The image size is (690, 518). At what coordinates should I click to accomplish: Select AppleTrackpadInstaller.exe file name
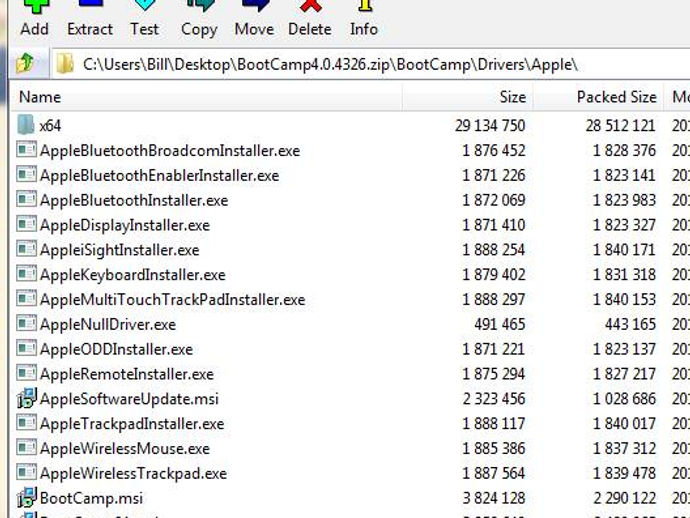(x=132, y=424)
